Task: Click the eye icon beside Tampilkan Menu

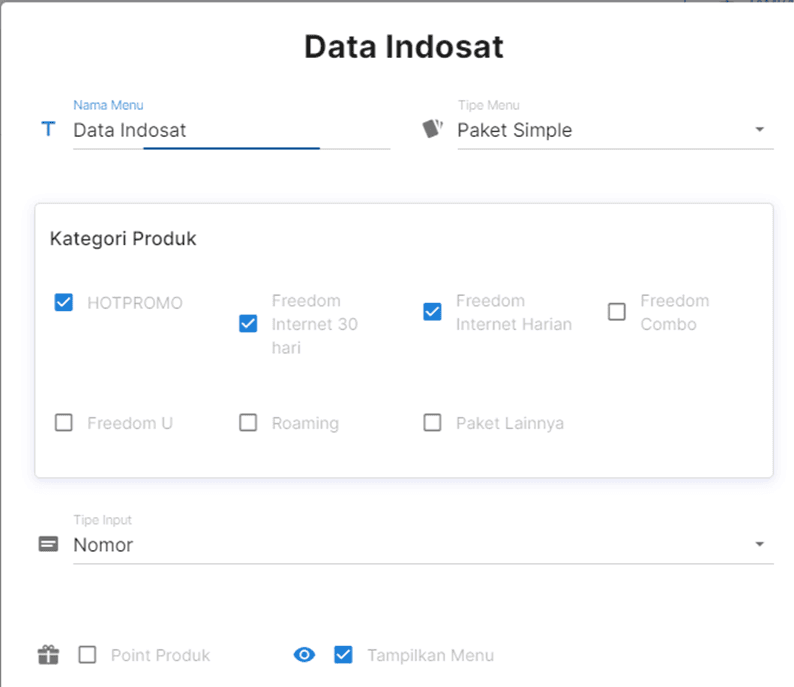Action: pos(304,655)
